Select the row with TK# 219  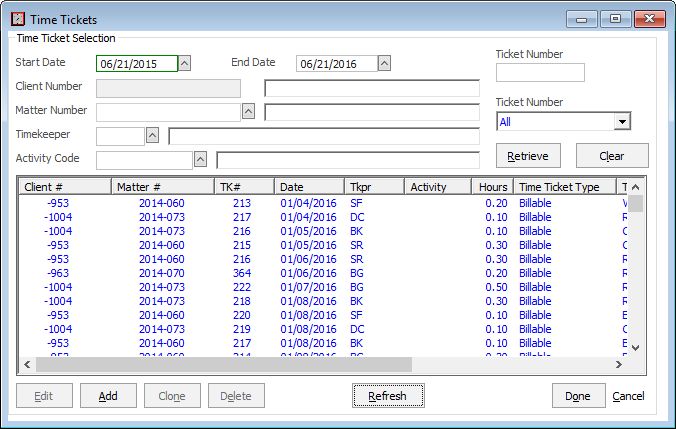tap(323, 329)
